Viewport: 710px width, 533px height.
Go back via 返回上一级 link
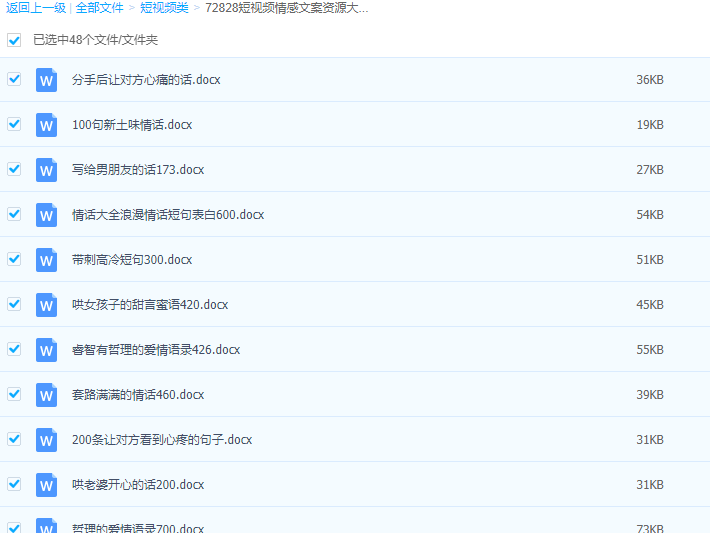[x=36, y=8]
